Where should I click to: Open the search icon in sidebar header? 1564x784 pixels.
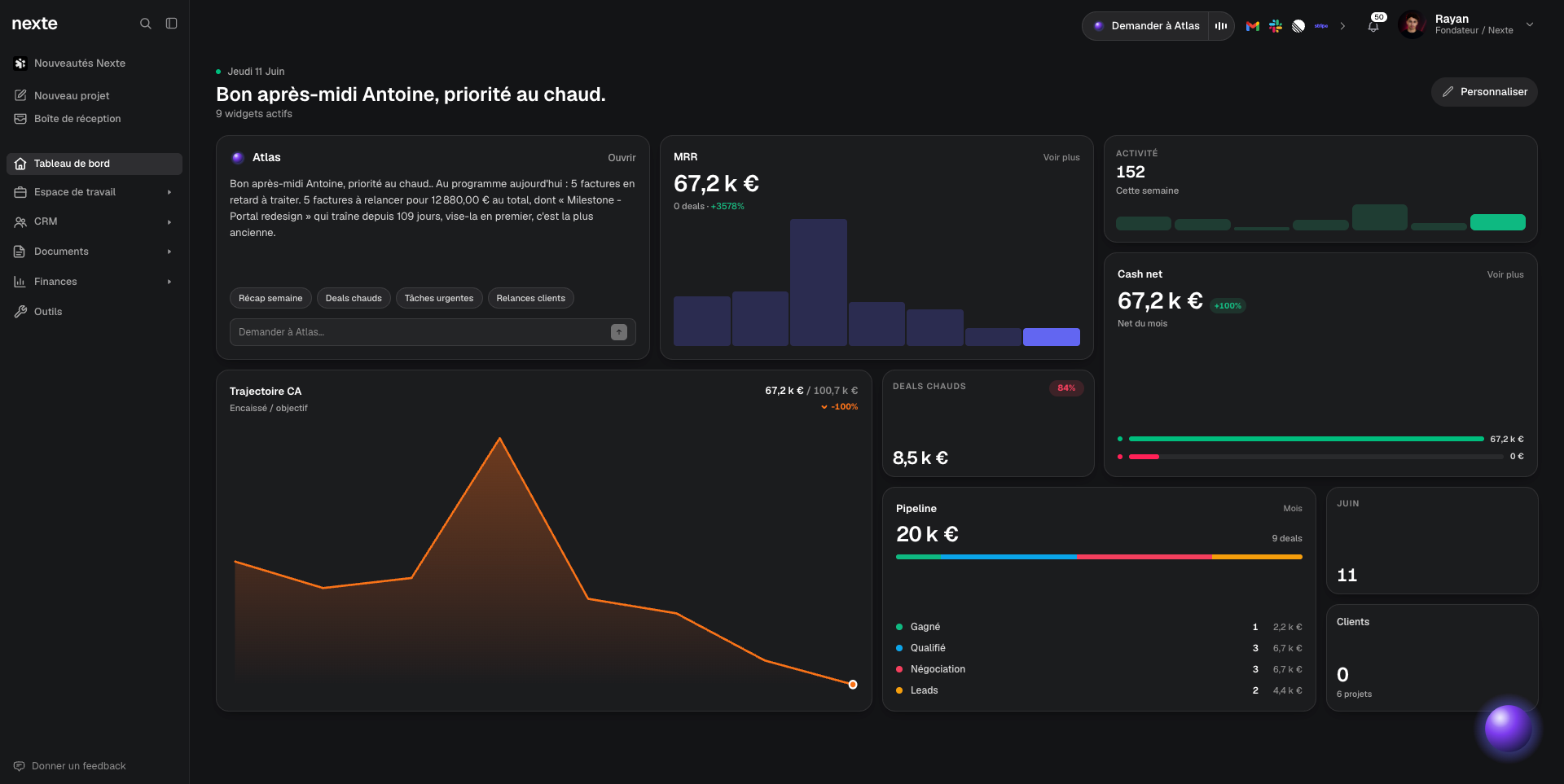tap(145, 24)
